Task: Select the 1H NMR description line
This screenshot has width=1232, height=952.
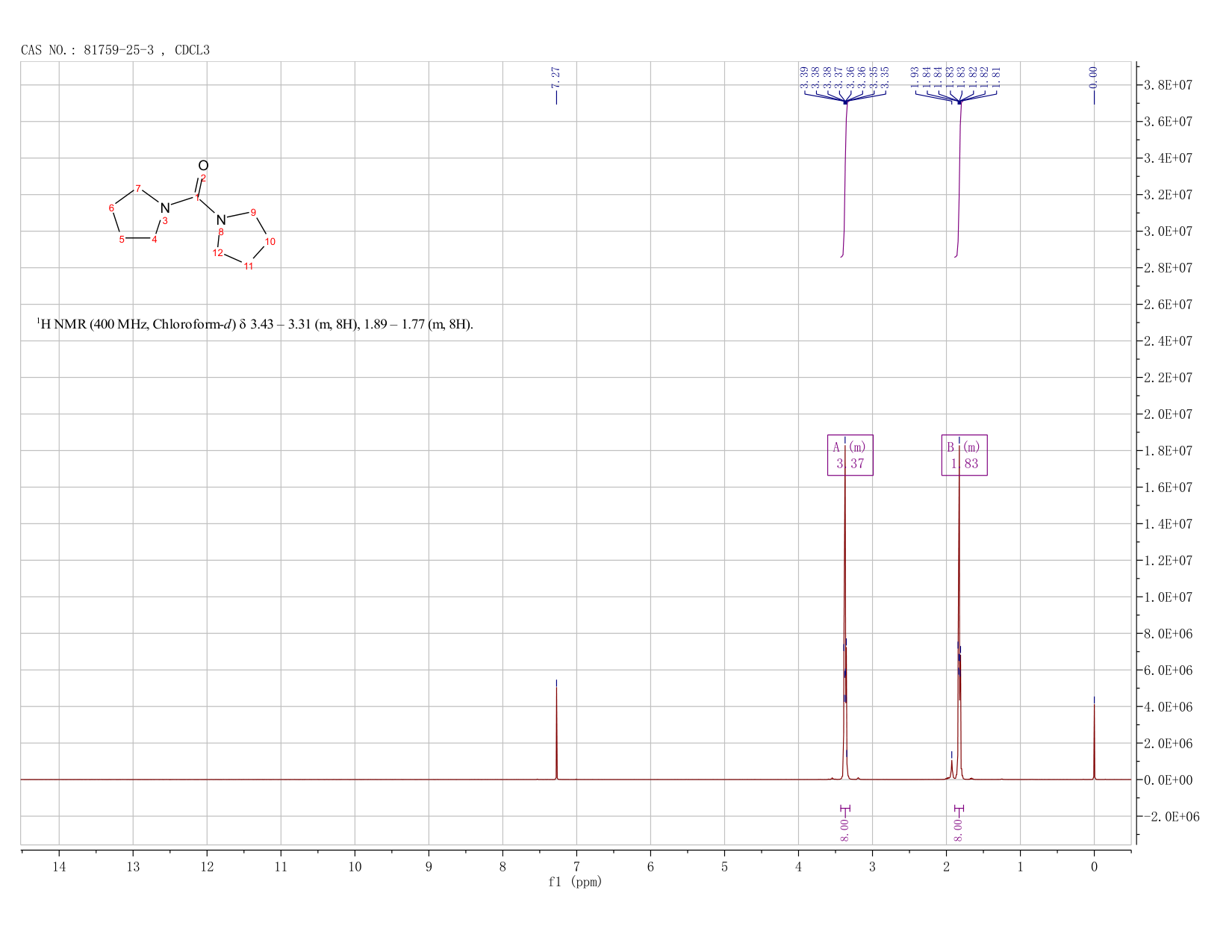Action: pos(255,325)
